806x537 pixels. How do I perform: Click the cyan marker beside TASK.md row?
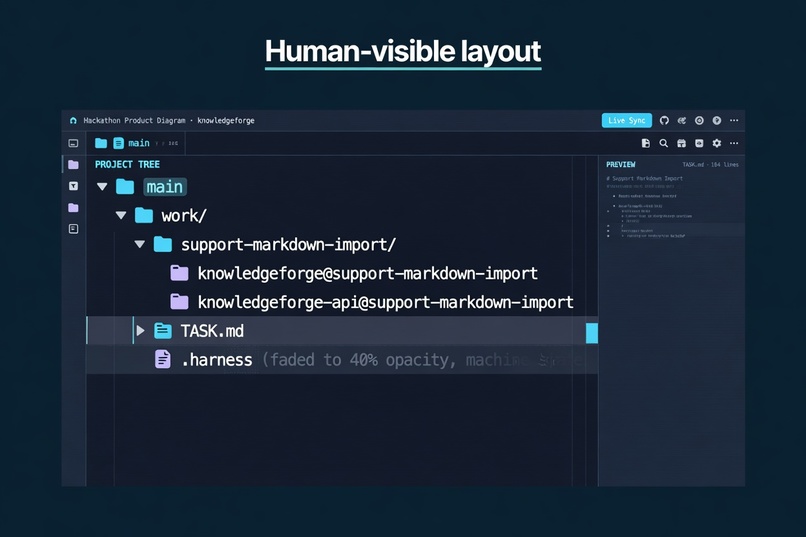pos(592,333)
